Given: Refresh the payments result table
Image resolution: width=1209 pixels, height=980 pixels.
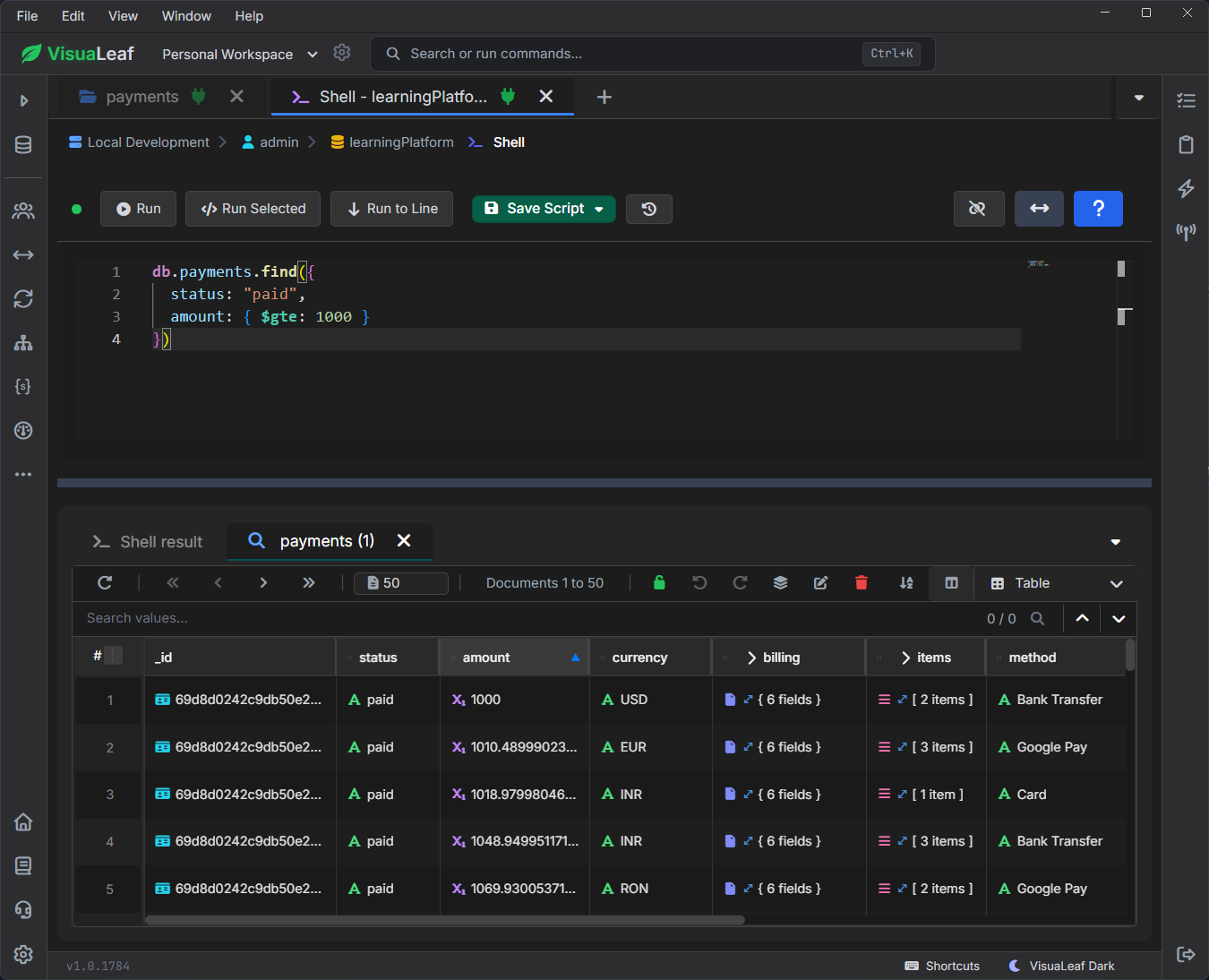Looking at the screenshot, I should click(105, 583).
